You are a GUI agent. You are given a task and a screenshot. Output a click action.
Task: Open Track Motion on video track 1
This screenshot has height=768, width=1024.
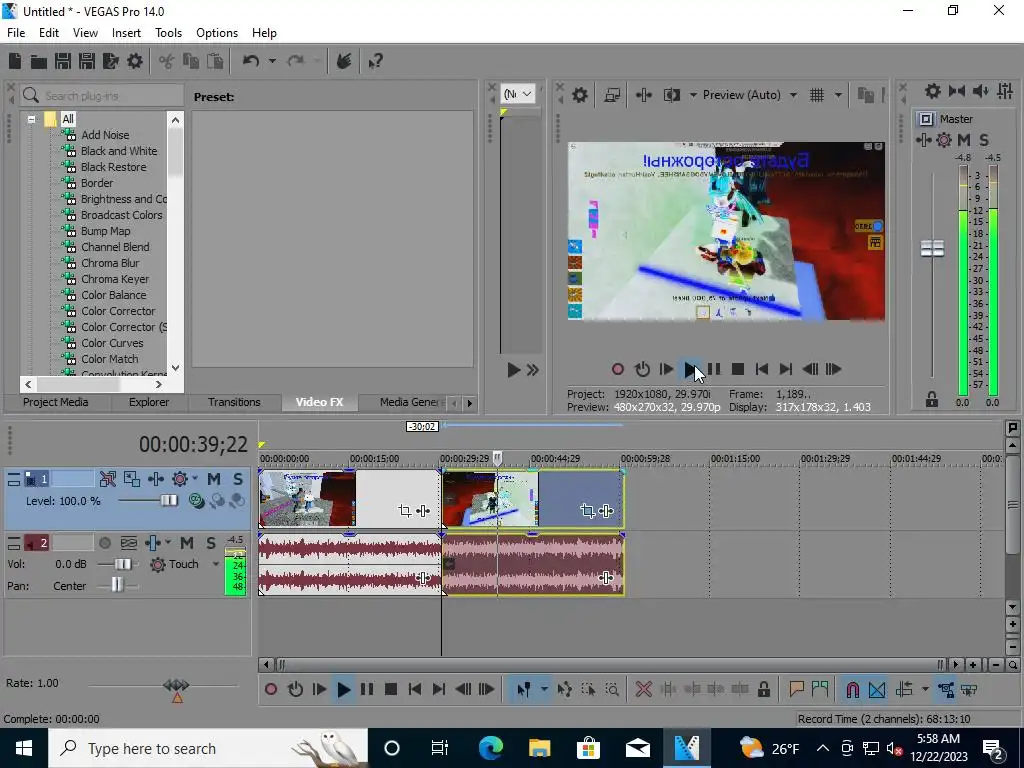click(x=132, y=479)
